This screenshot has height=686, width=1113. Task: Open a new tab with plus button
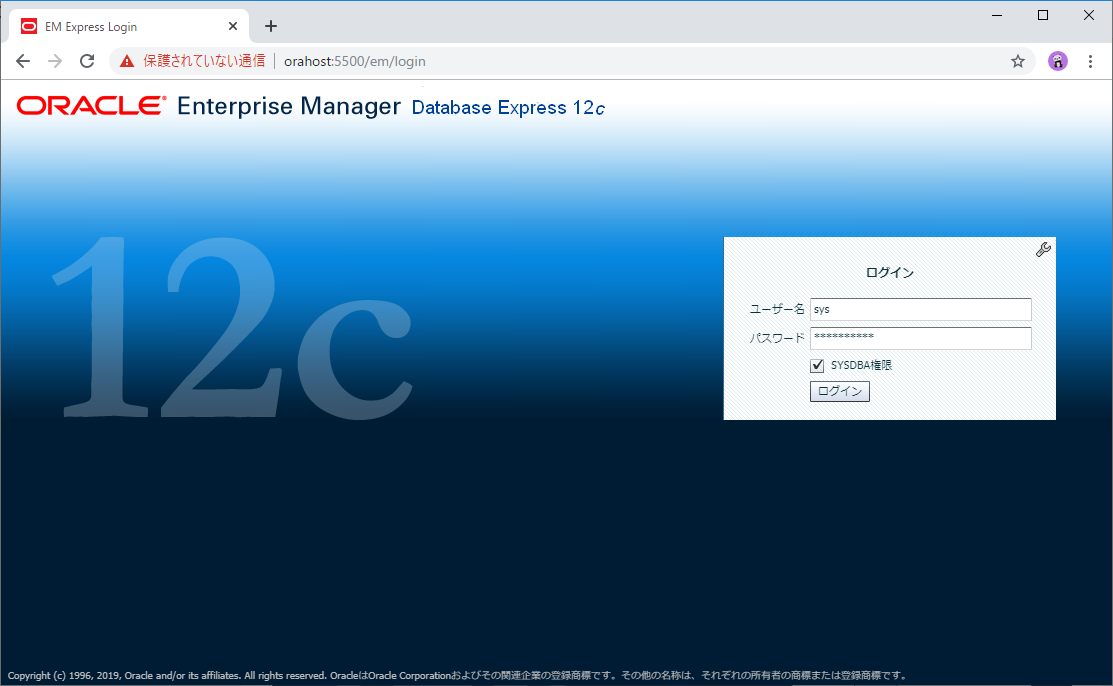tap(270, 26)
